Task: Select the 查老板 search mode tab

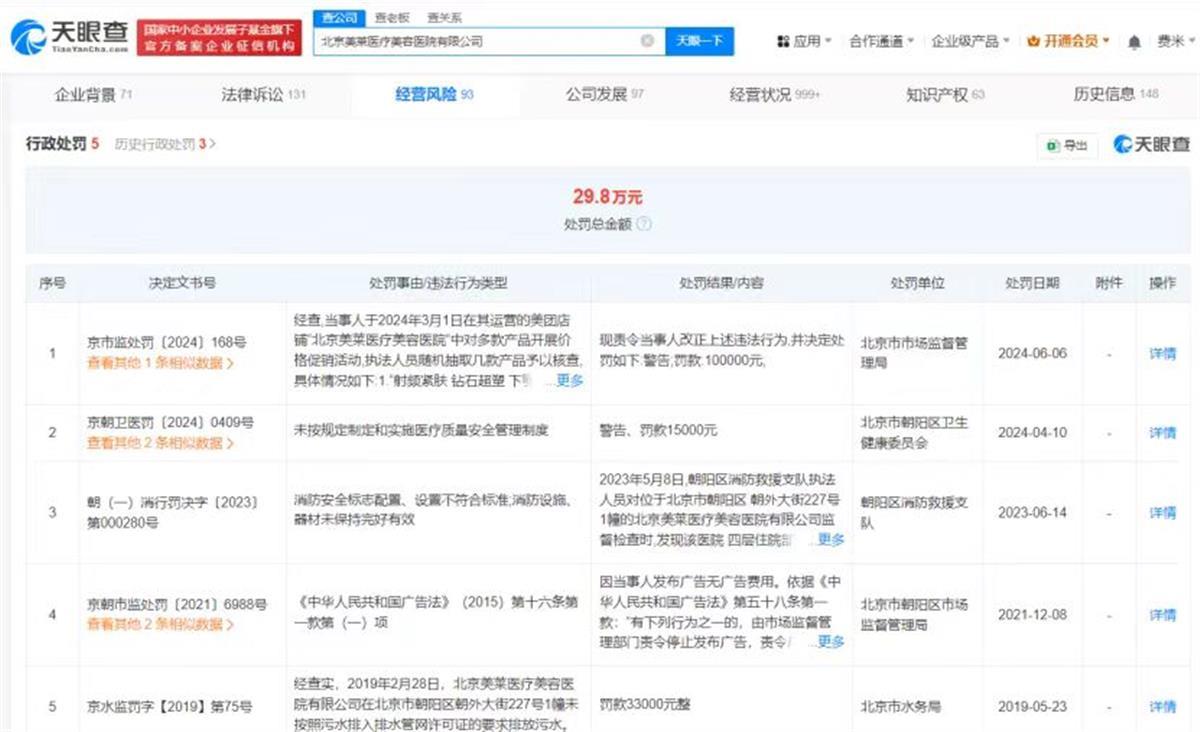Action: coord(391,18)
